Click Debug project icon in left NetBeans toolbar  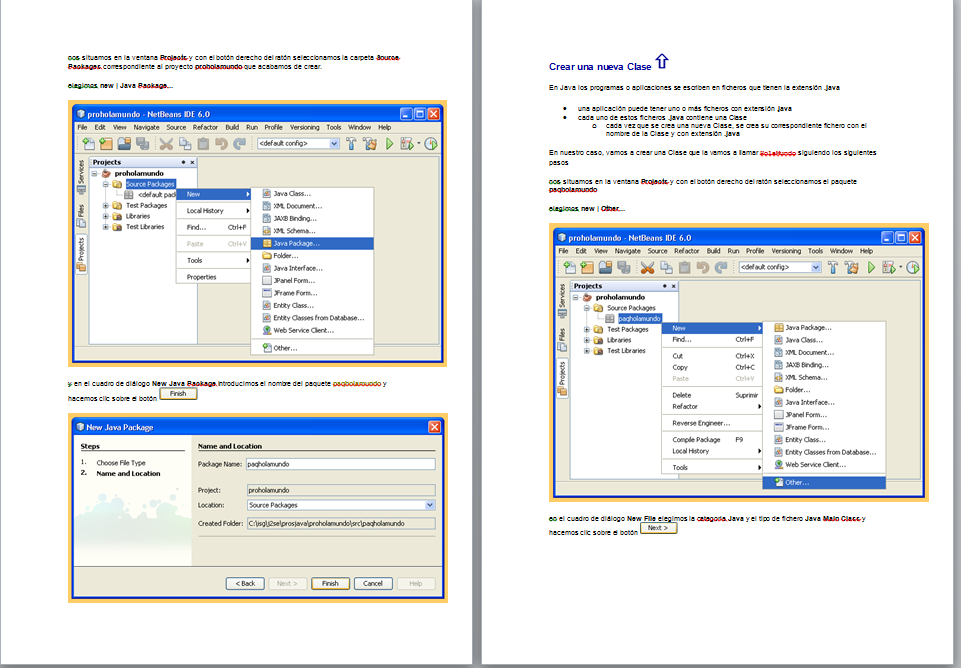click(x=407, y=144)
